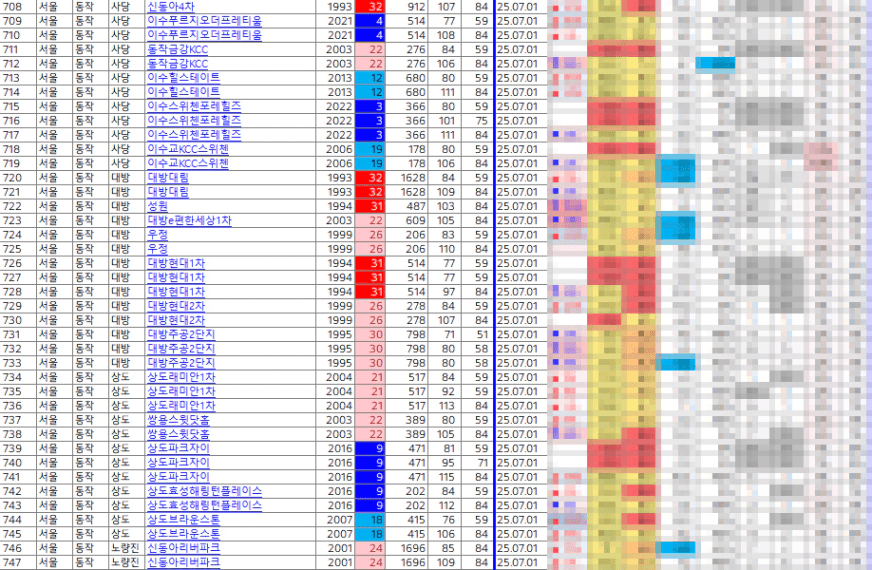The width and height of the screenshot is (872, 570).
Task: Follow 대방현대2차 link in row 730
Action: [x=176, y=320]
